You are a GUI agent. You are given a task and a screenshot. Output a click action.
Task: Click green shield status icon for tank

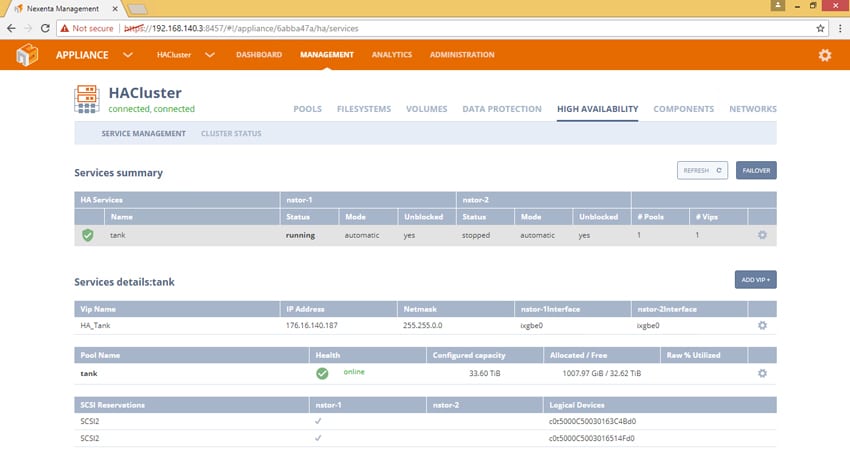[x=88, y=235]
